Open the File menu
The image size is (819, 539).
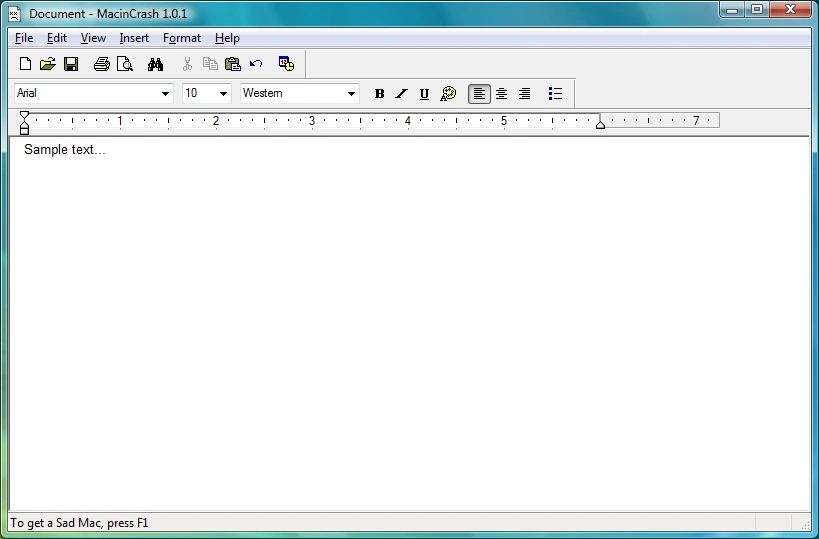point(24,38)
